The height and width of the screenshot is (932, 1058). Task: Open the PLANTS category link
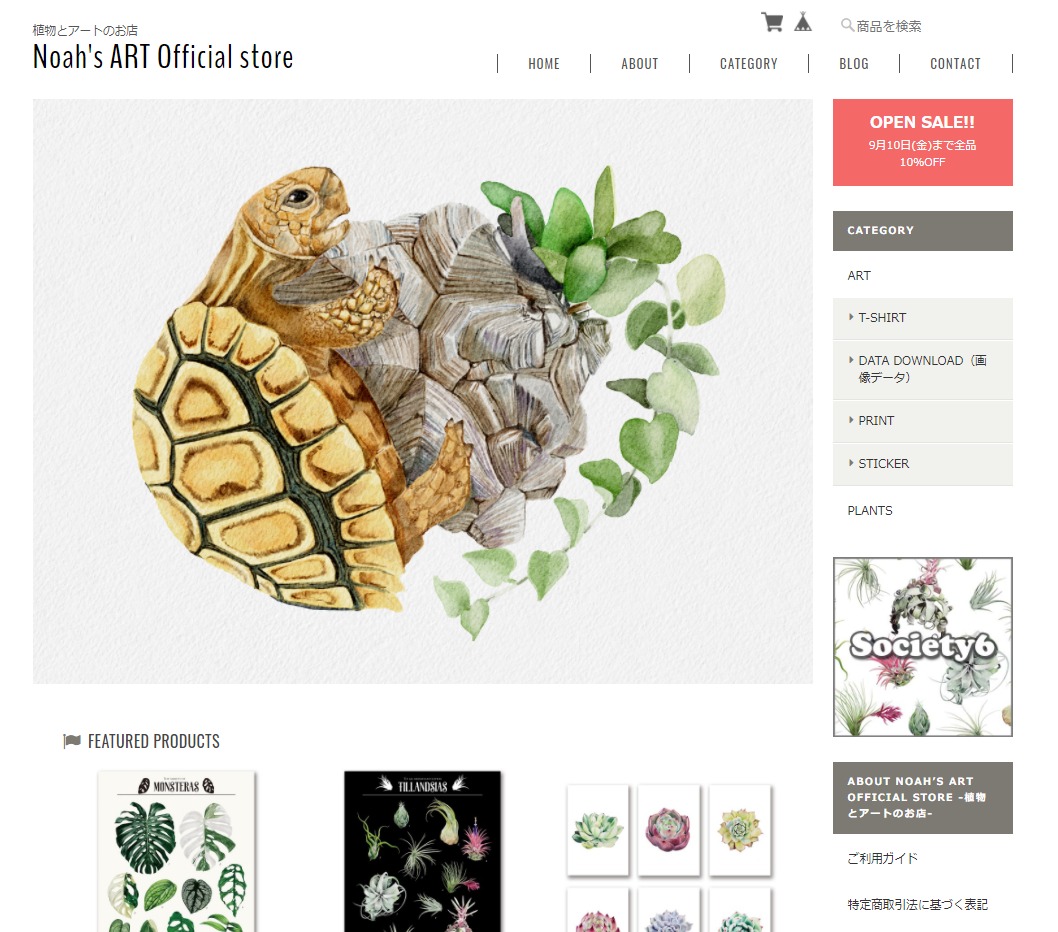pos(870,511)
